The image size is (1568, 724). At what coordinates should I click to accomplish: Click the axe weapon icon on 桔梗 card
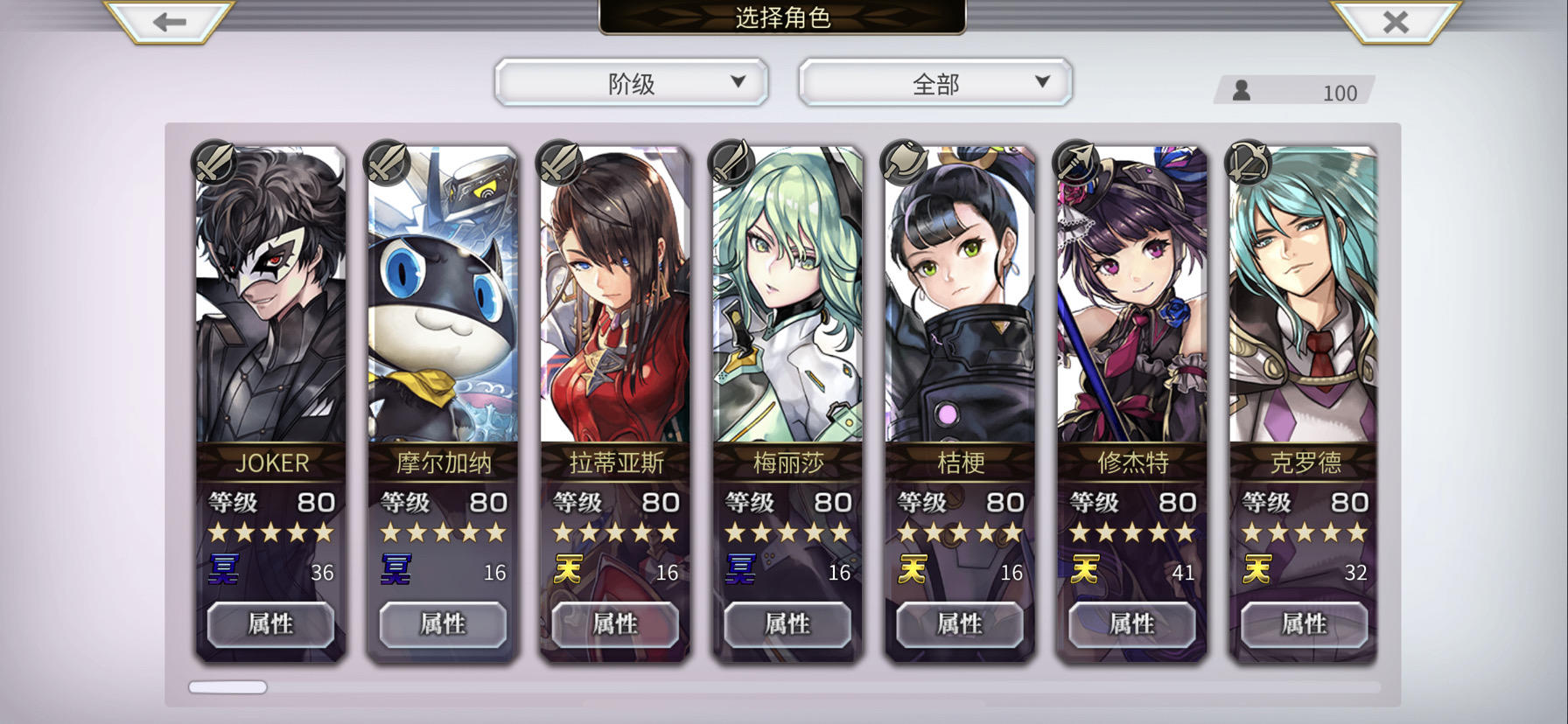tap(903, 163)
